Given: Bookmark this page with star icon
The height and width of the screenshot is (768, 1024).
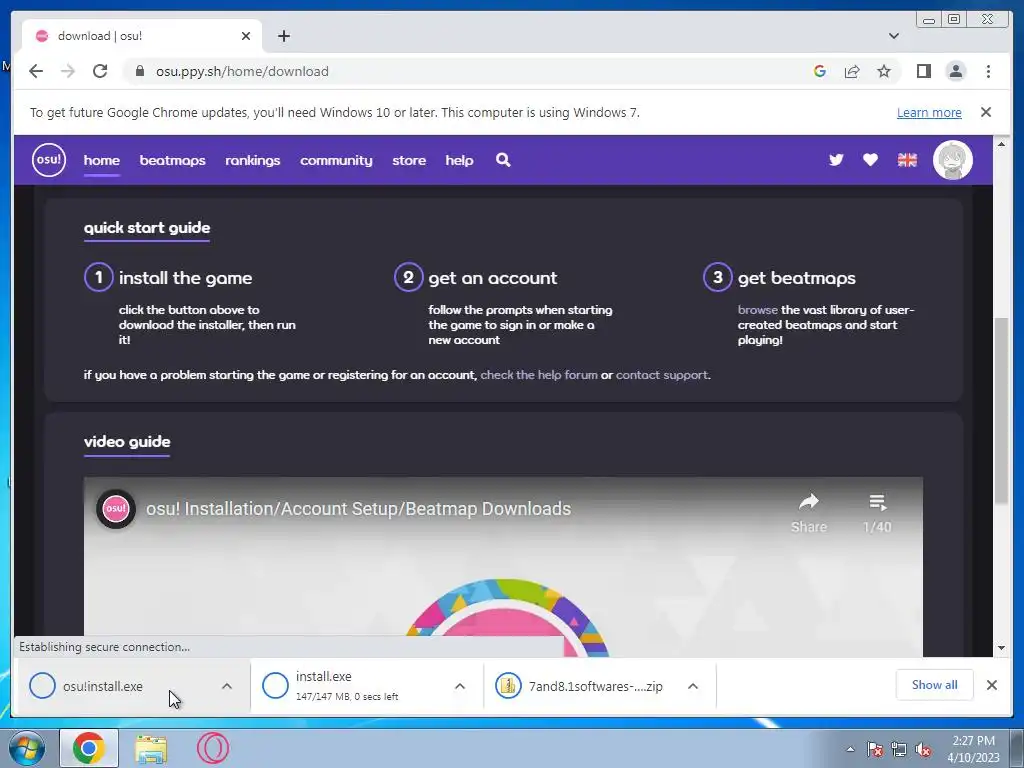Looking at the screenshot, I should (x=884, y=71).
